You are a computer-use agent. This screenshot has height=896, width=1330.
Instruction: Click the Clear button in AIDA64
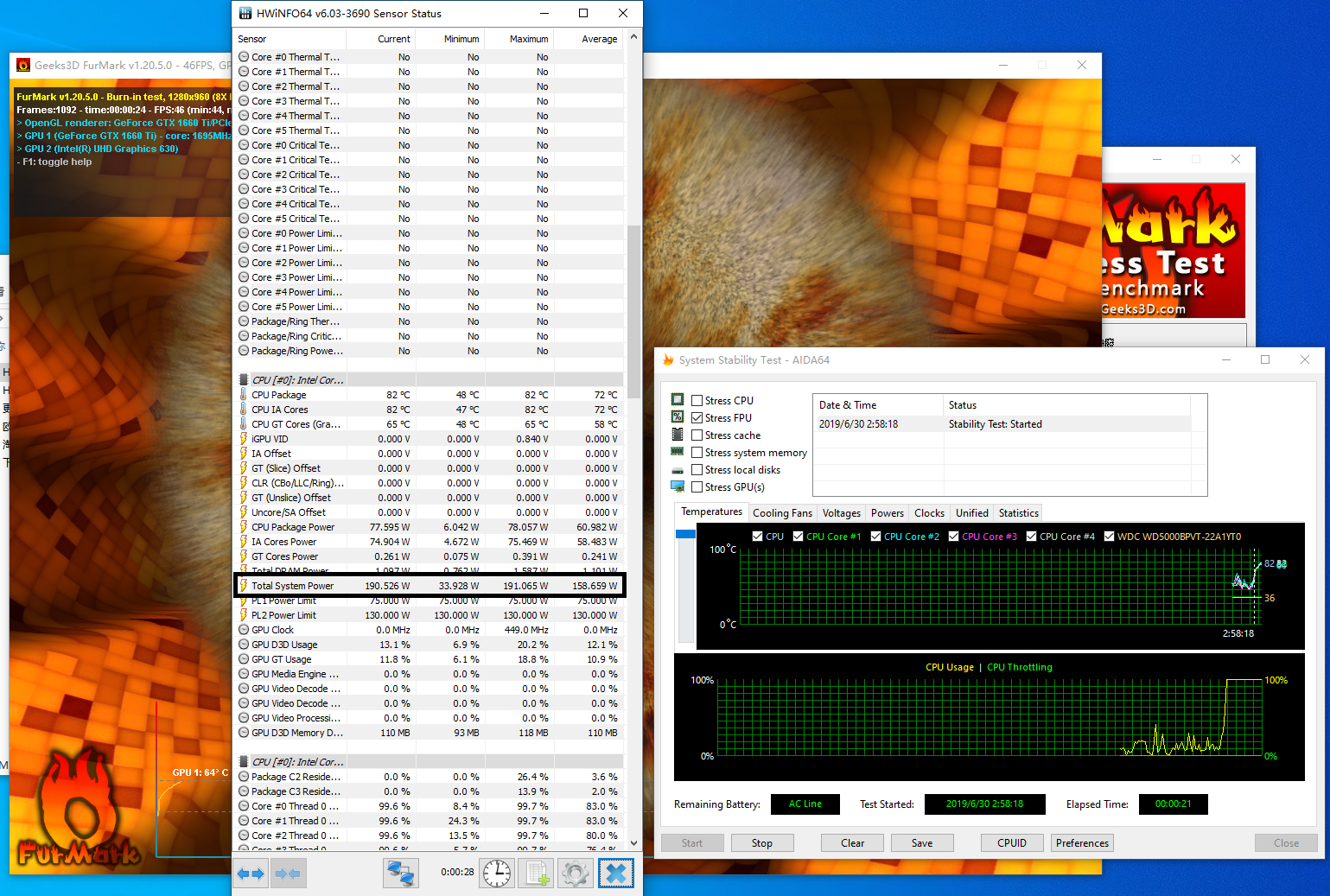click(852, 843)
